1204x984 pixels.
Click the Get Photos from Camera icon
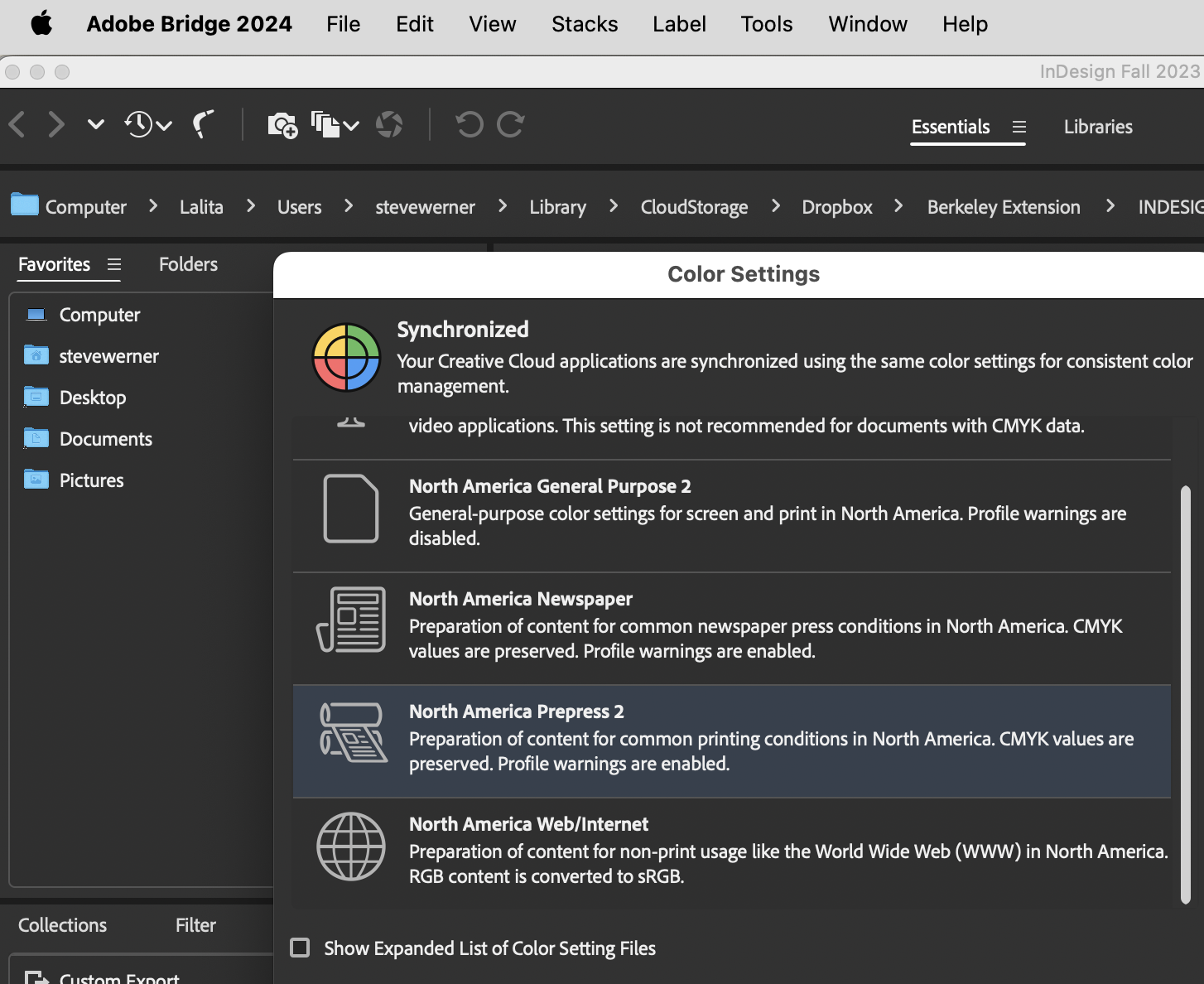(x=282, y=124)
